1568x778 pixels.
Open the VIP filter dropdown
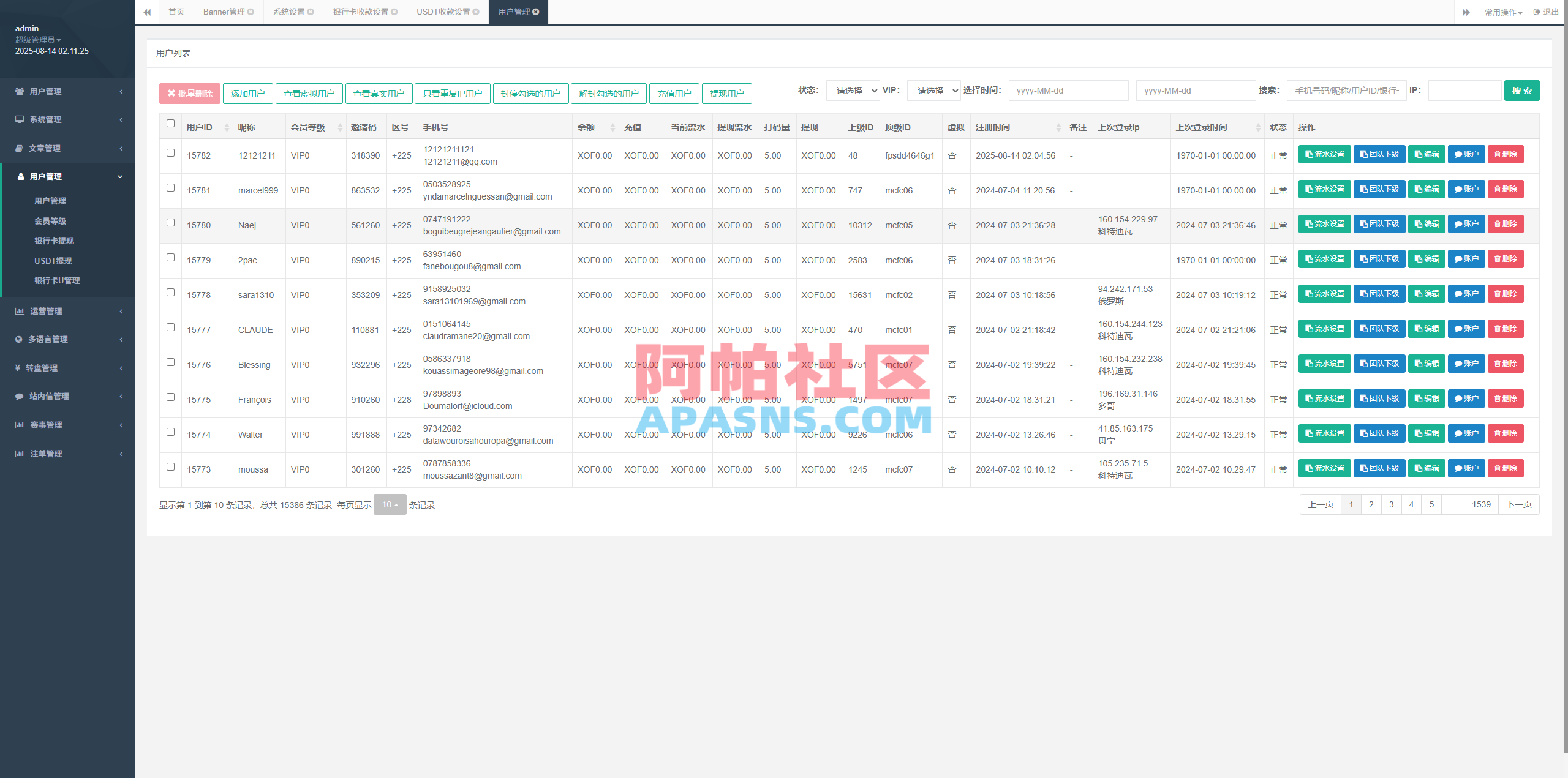933,90
